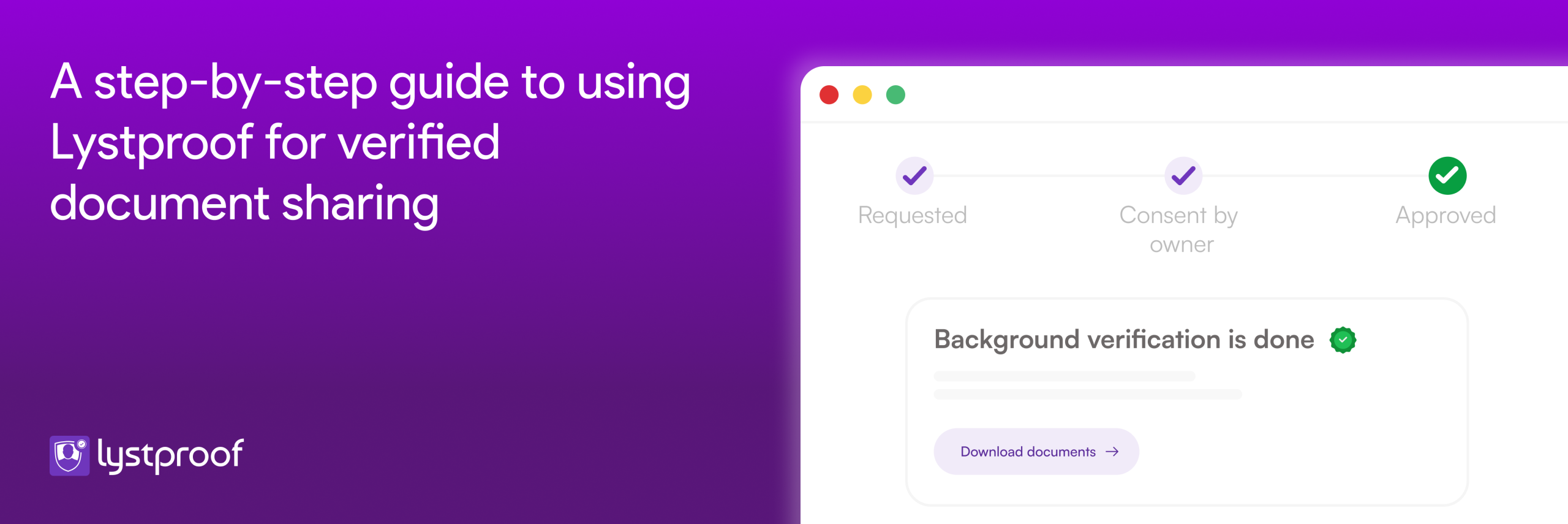Click the Background verification is done heading
This screenshot has width=1568, height=524.
pyautogui.click(x=1124, y=340)
